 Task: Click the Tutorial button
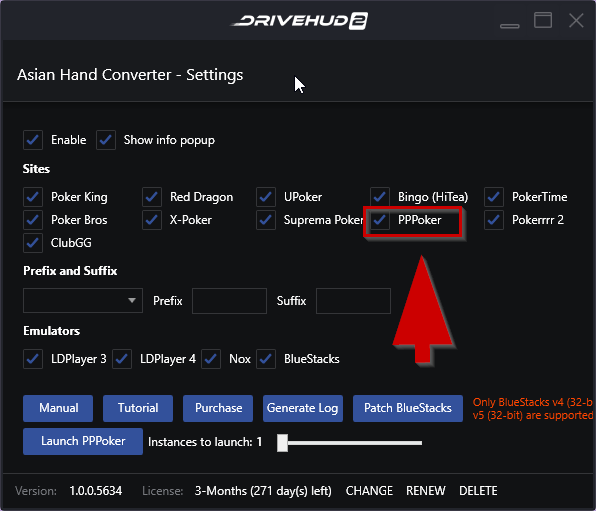point(138,408)
